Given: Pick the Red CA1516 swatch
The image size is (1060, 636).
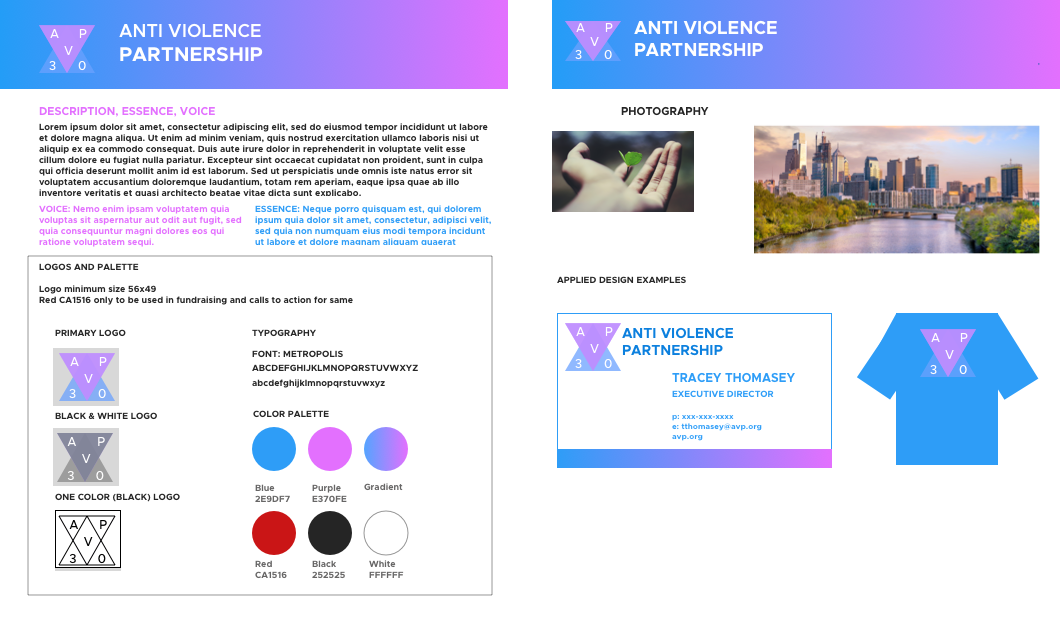Looking at the screenshot, I should tap(274, 533).
